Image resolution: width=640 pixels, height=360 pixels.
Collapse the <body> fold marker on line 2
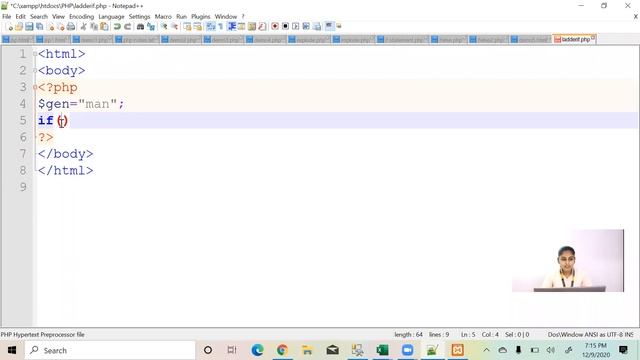(35, 70)
